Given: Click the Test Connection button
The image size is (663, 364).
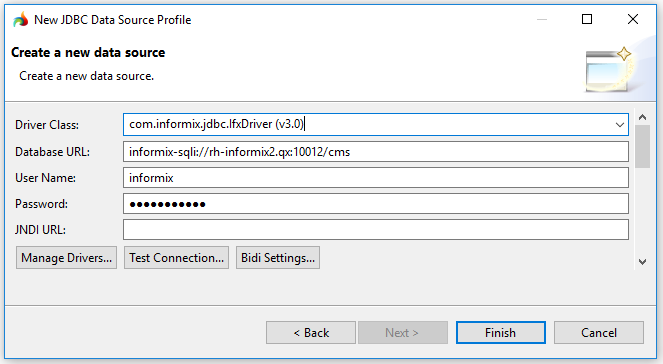Looking at the screenshot, I should tap(176, 258).
